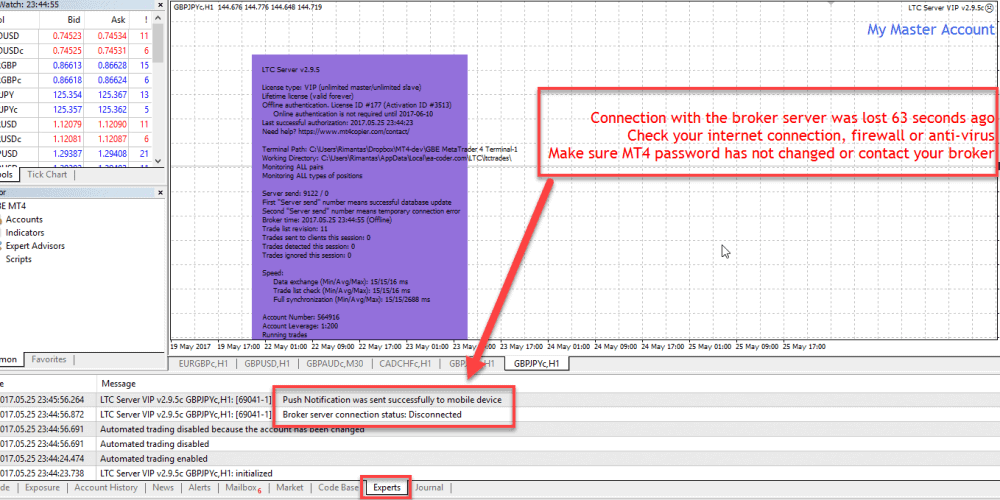1000x500 pixels.
Task: Select the Experts terminal tab
Action: 387,488
